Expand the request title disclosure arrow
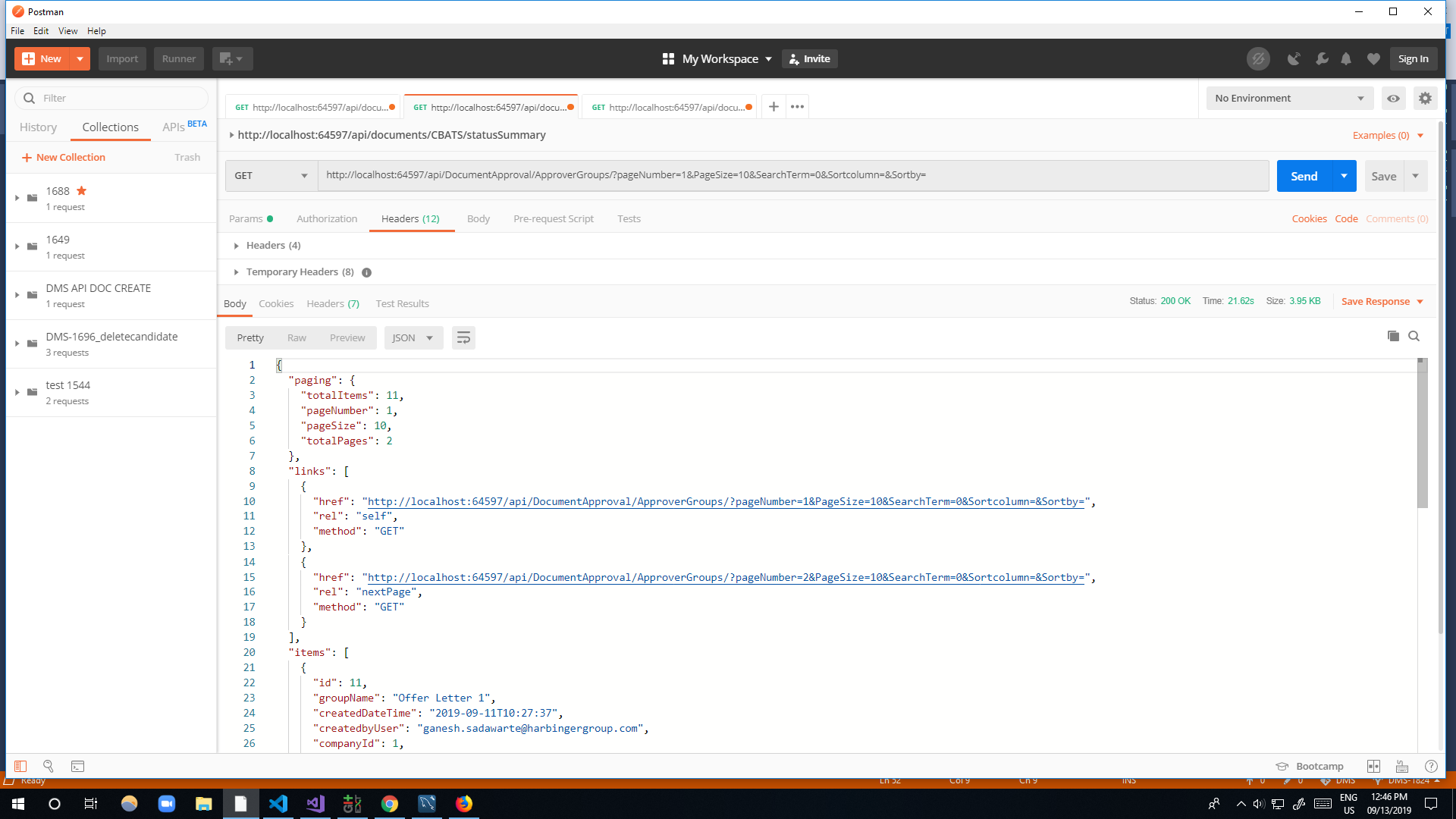This screenshot has width=1456, height=819. (231, 135)
